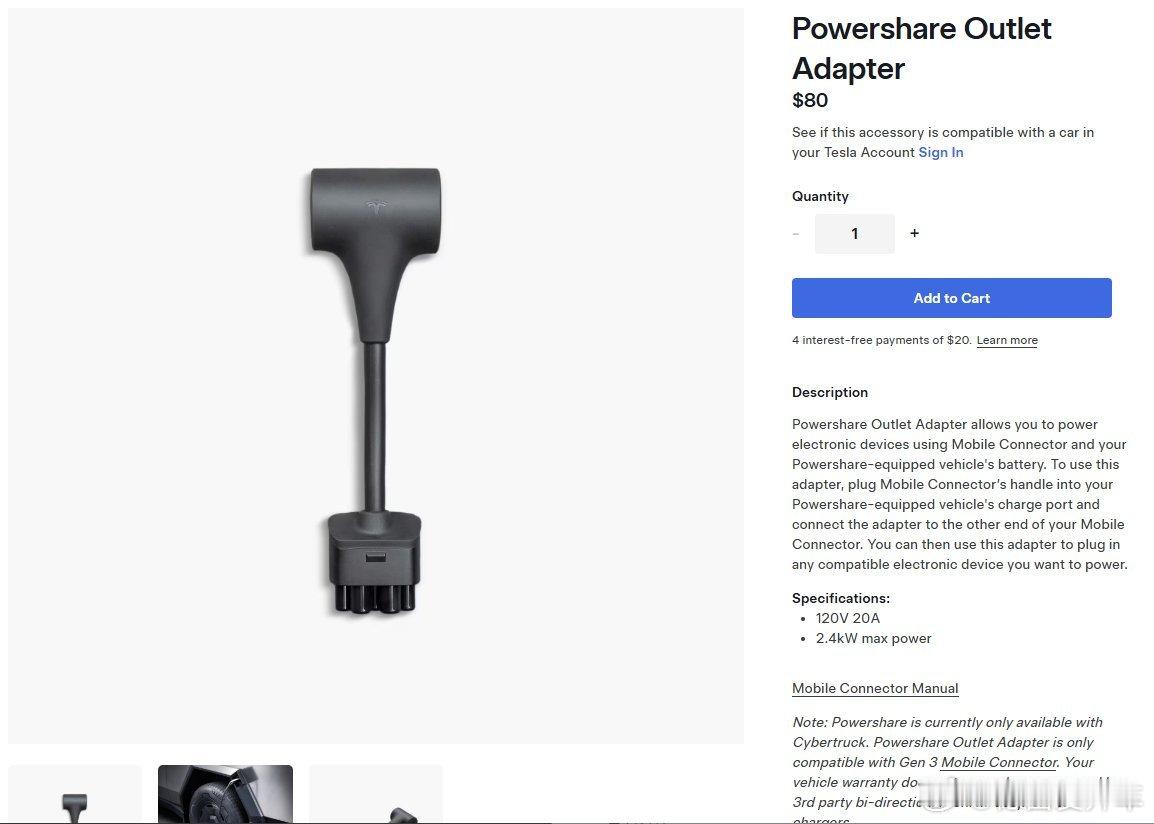Follow the Gen 3 Mobile Connector link
Viewport: 1154px width, 824px height.
[x=999, y=762]
